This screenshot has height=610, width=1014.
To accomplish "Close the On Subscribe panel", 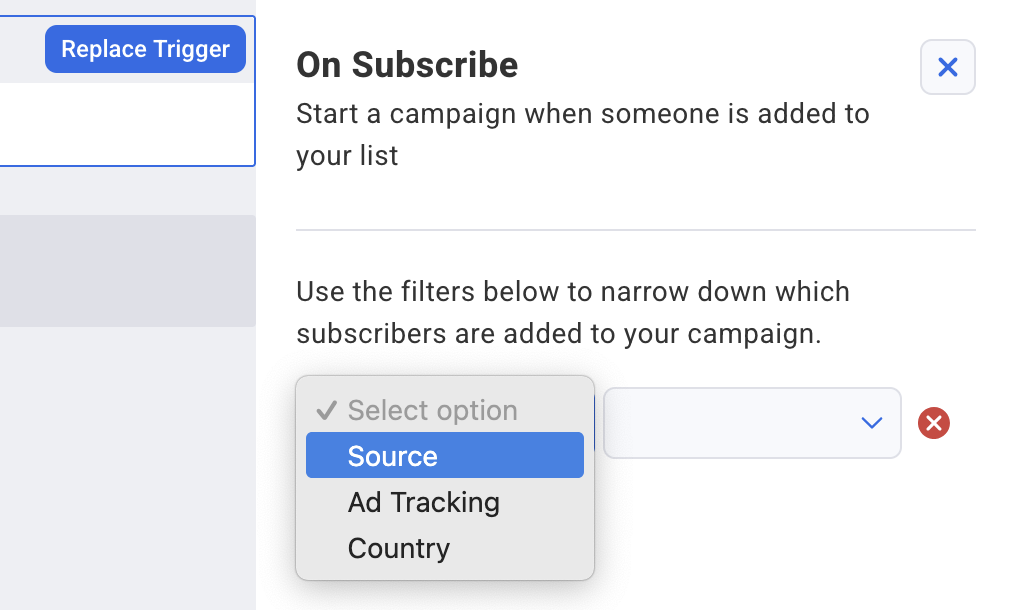I will click(947, 67).
